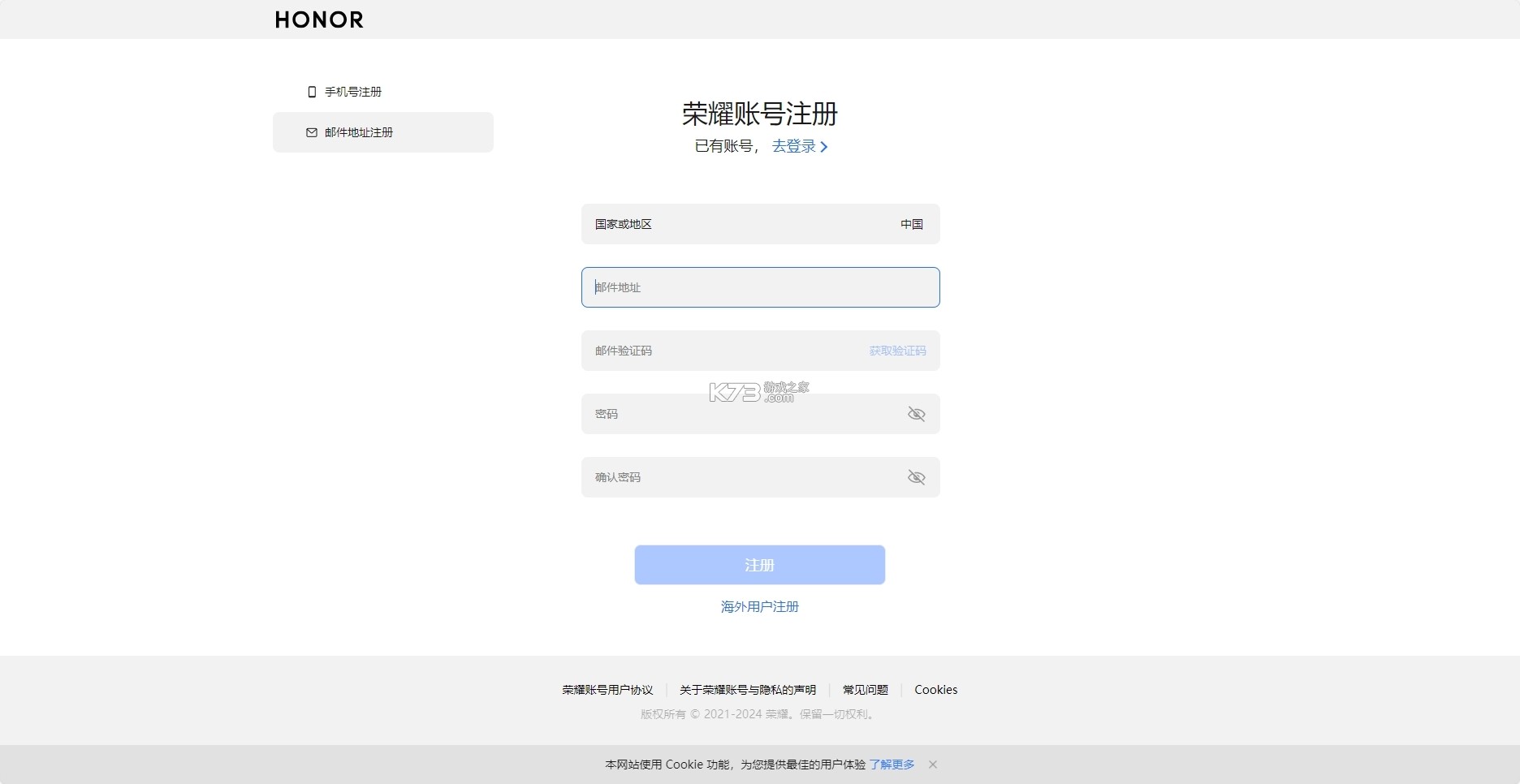
Task: Open the 国家或地区 country selector
Action: point(761,224)
